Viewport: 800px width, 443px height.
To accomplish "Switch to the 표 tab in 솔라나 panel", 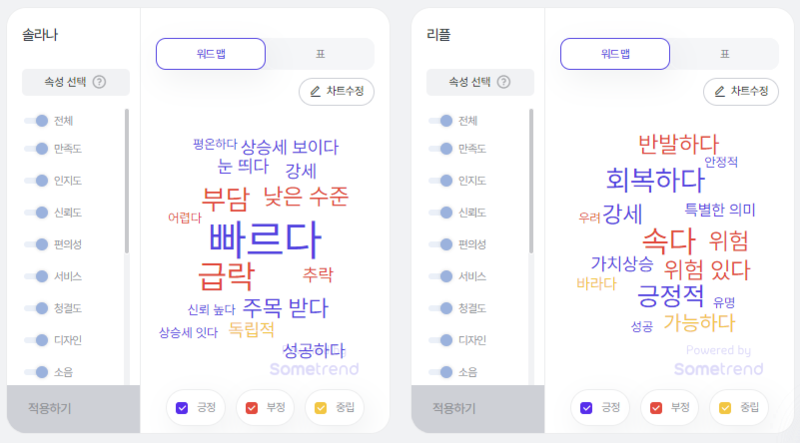I will coord(320,54).
